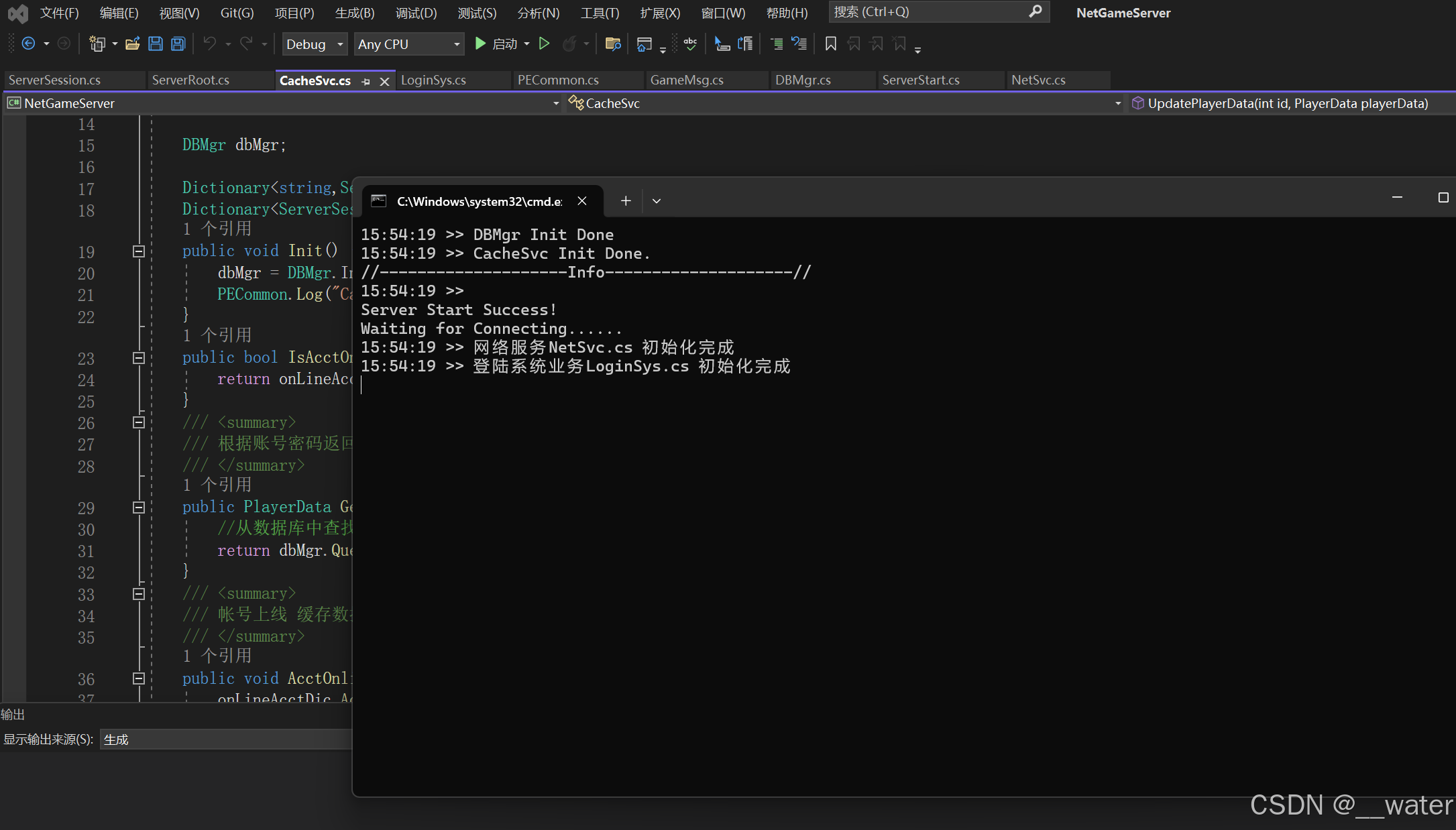Screen dimensions: 1456x830
Task: Click the search magnifier icon in title bar
Action: pyautogui.click(x=1035, y=11)
